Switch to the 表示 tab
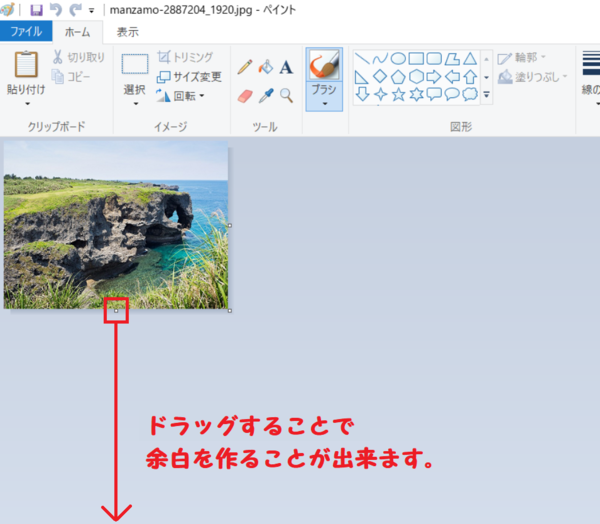The height and width of the screenshot is (524, 600). [127, 32]
